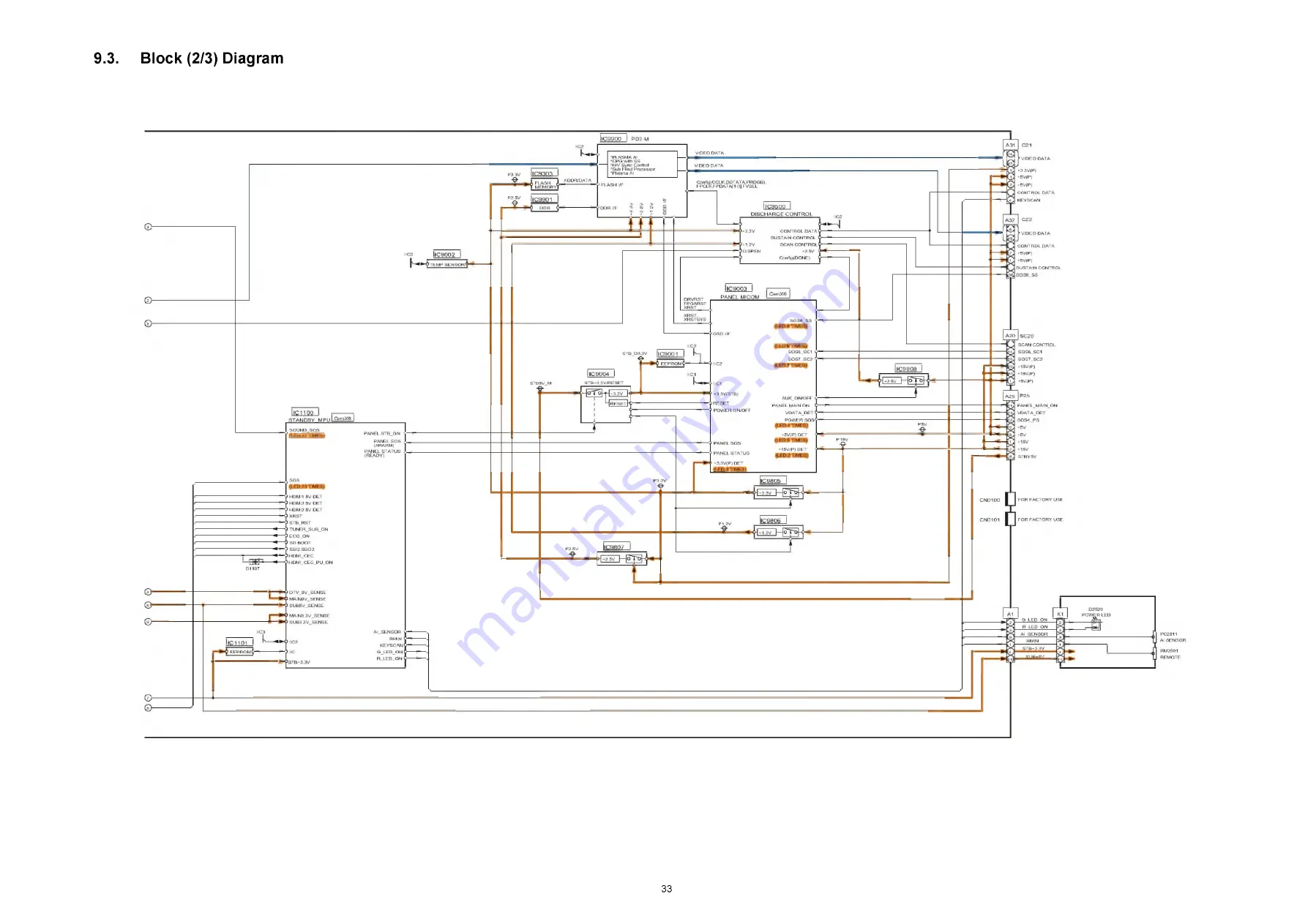Click the "VDATA_DET" label at connector A25
Image resolution: width=1308 pixels, height=924 pixels.
point(1031,413)
